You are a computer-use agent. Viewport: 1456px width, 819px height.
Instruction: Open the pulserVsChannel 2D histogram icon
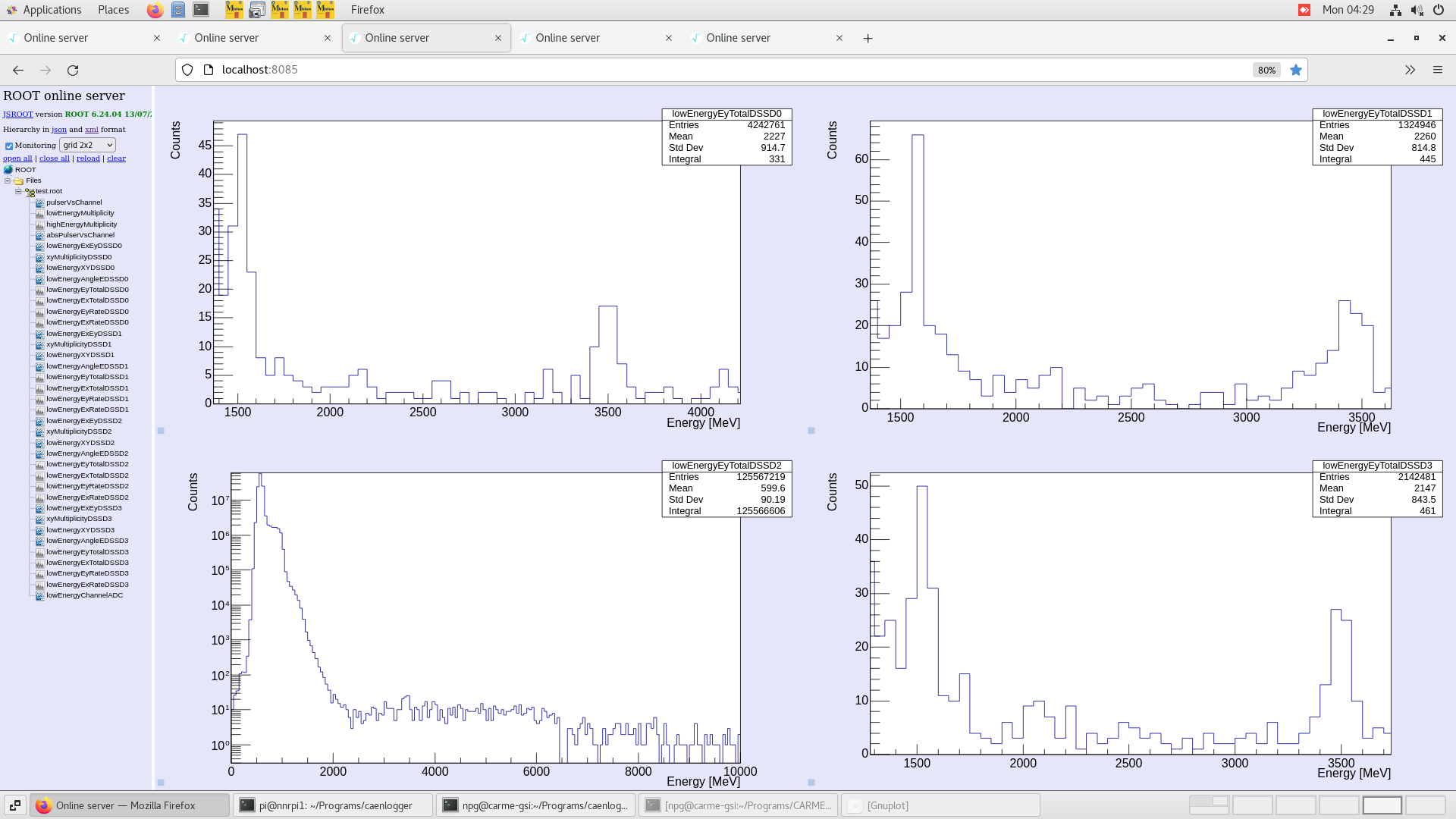pos(39,202)
